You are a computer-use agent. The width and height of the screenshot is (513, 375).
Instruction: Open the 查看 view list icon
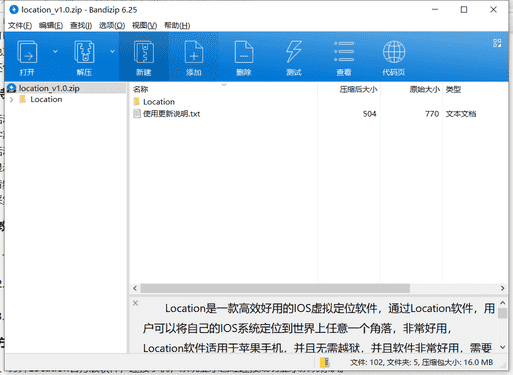point(344,57)
